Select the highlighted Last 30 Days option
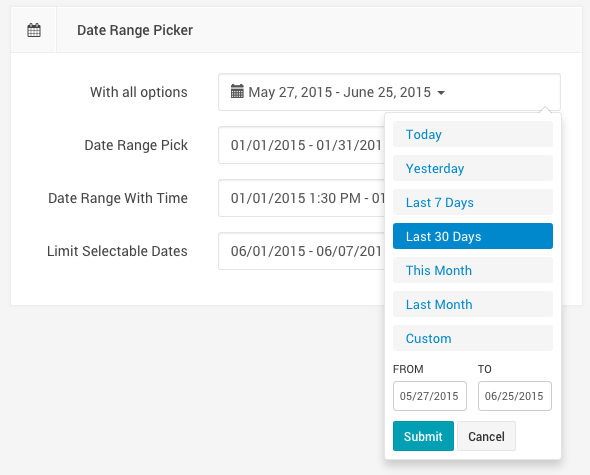590x475 pixels. point(473,236)
